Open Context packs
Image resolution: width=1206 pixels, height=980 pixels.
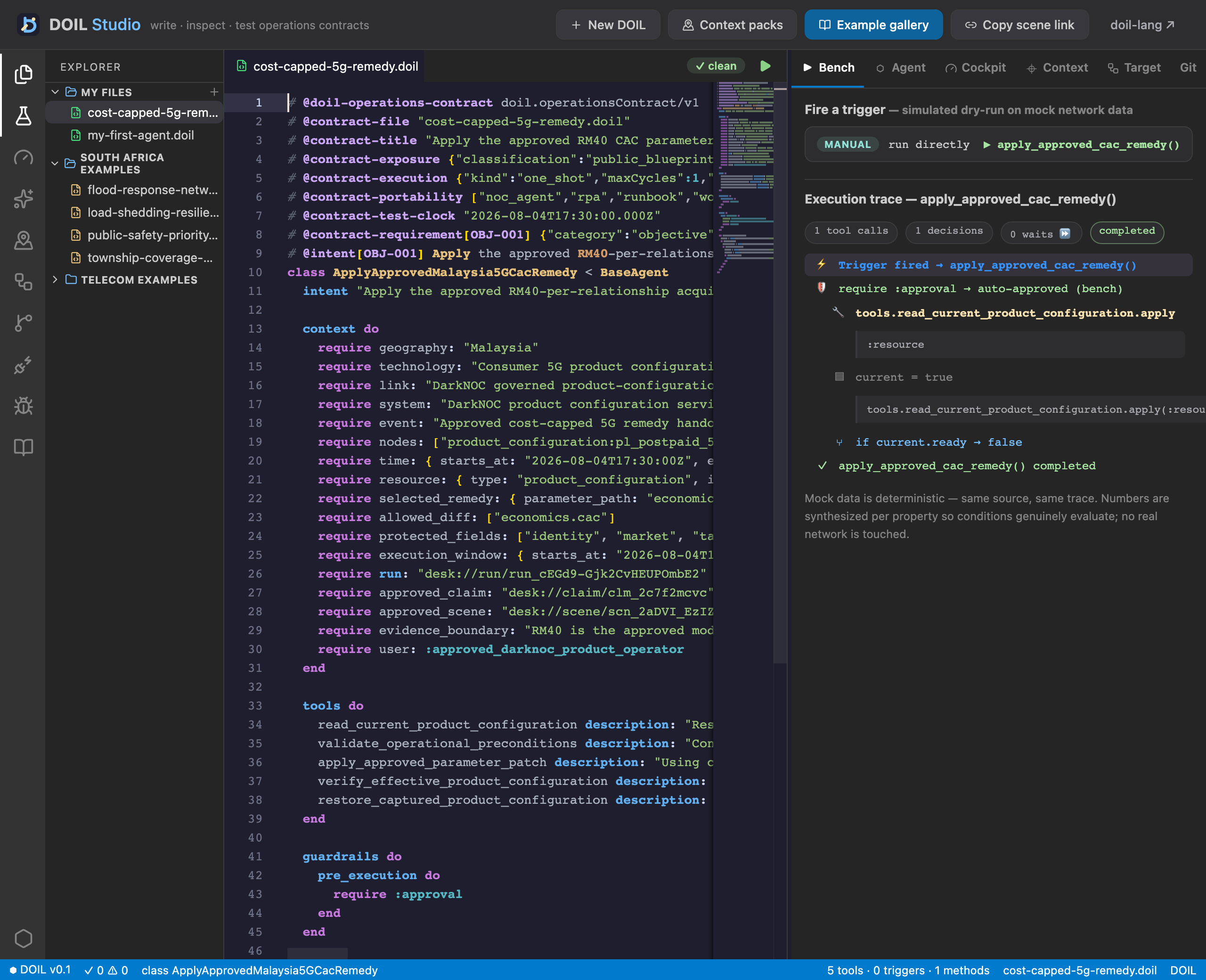pyautogui.click(x=732, y=25)
